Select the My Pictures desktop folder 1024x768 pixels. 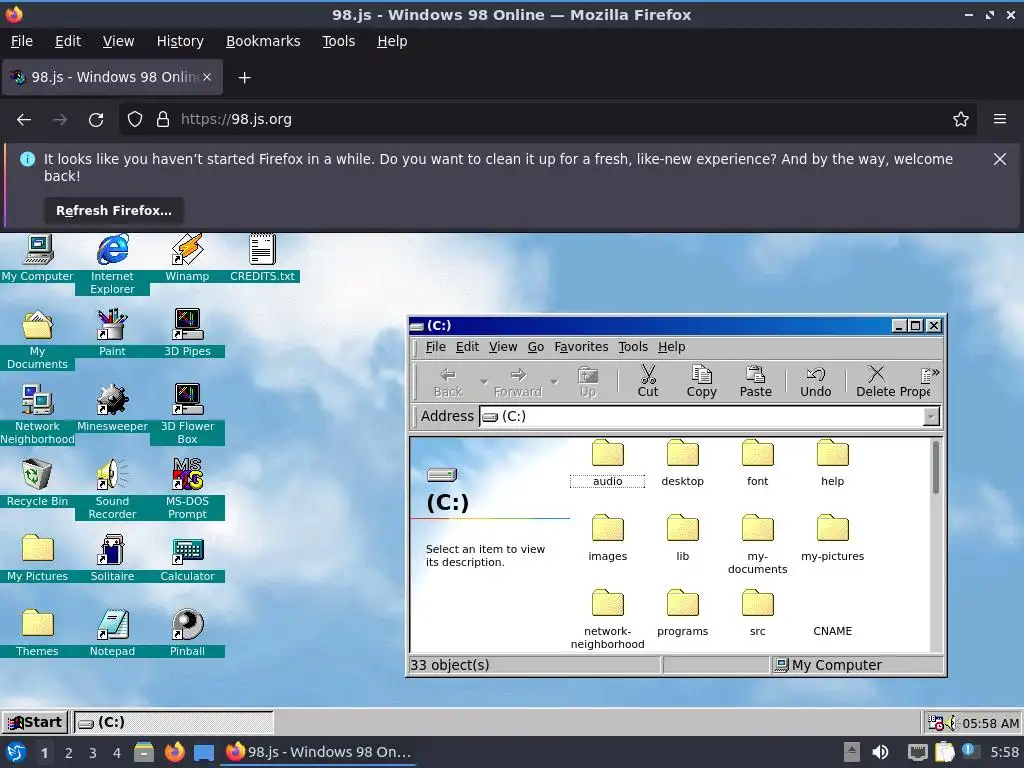pos(37,558)
